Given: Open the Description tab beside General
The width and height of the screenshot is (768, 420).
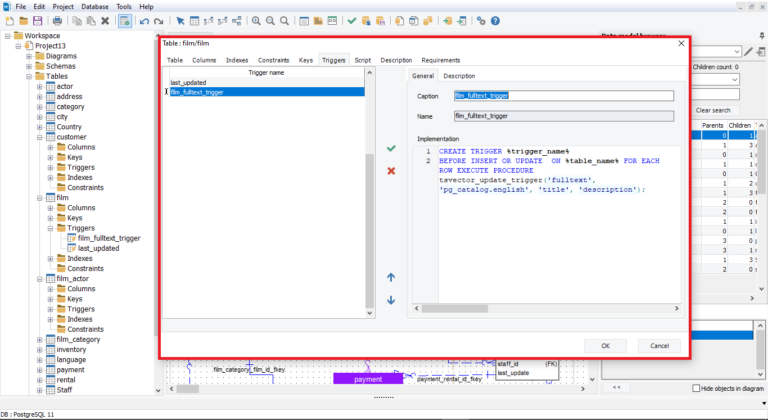Looking at the screenshot, I should coord(459,76).
